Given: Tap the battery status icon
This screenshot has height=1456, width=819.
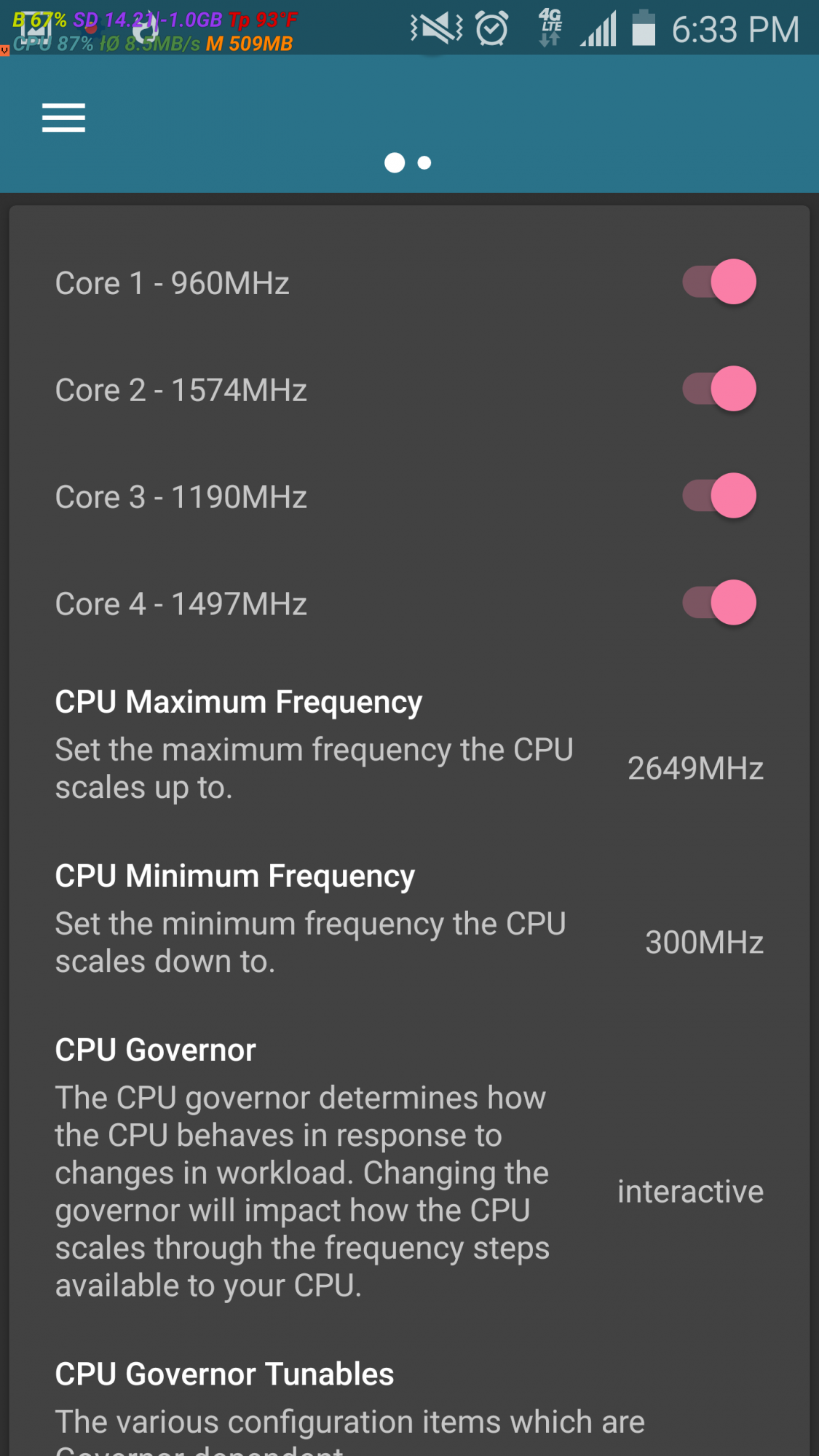Looking at the screenshot, I should [x=644, y=29].
